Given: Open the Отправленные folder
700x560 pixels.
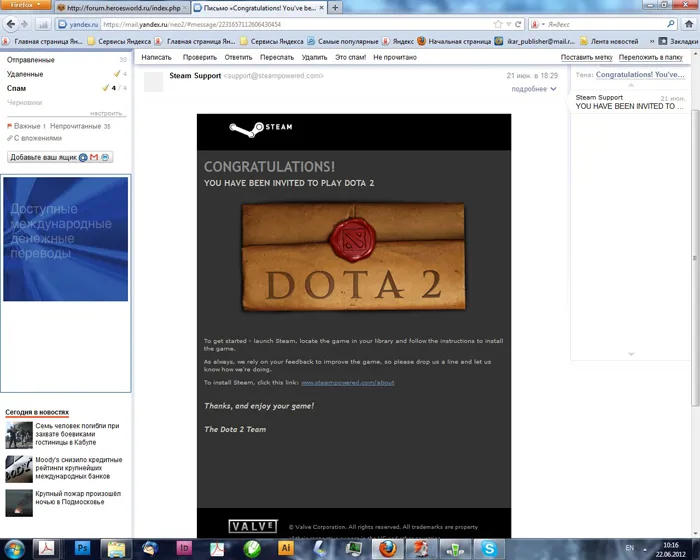Looking at the screenshot, I should click(x=30, y=60).
